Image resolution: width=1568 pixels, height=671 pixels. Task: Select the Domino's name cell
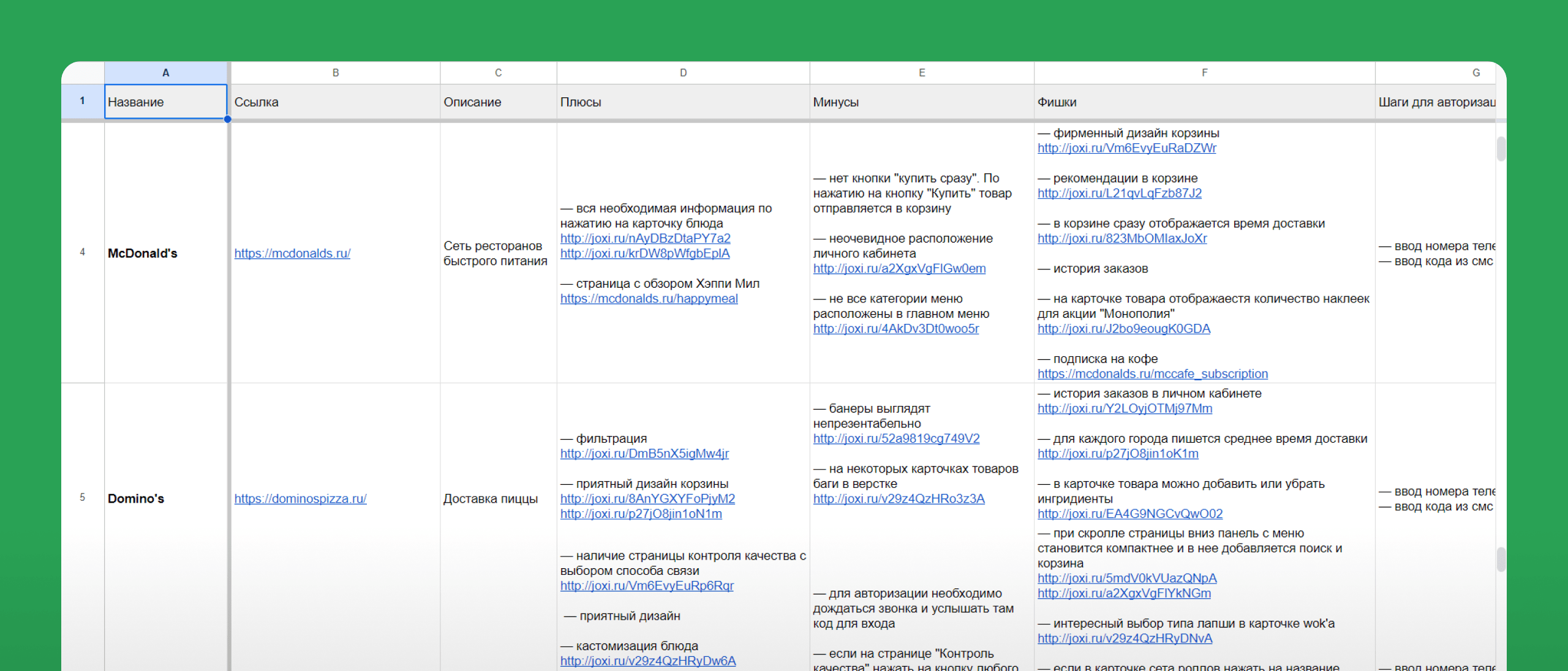[165, 498]
